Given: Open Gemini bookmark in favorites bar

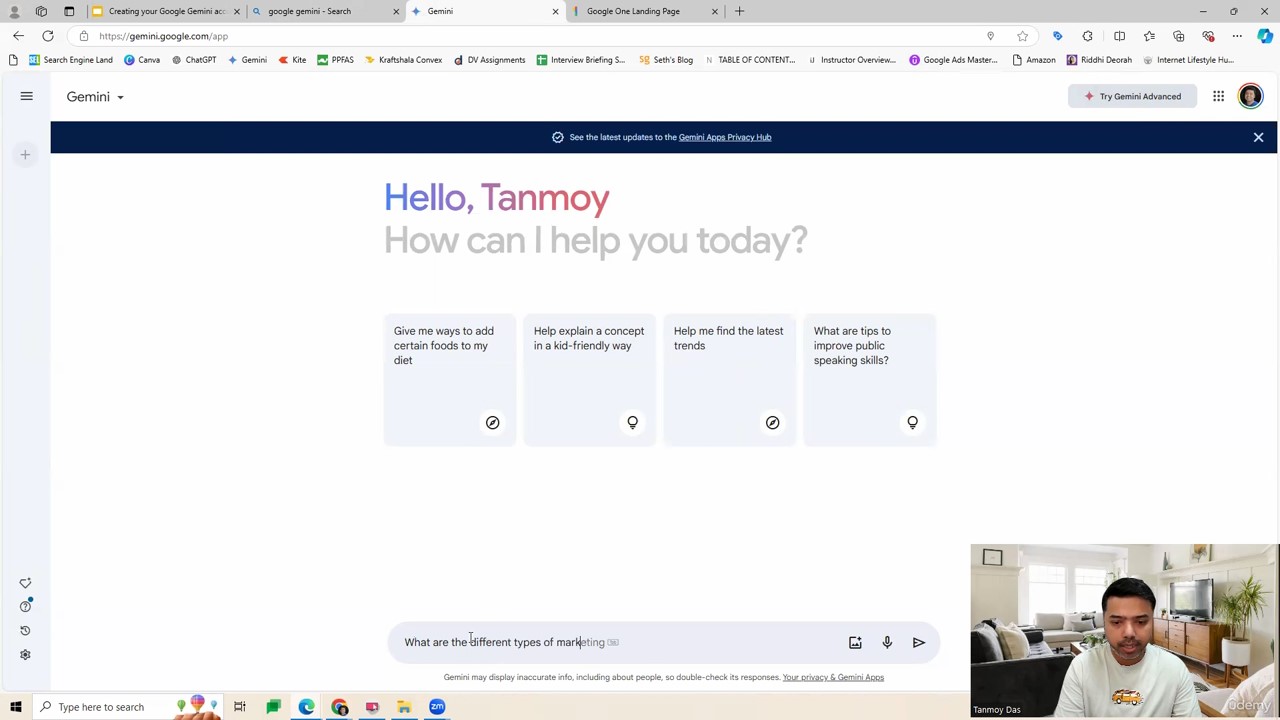Looking at the screenshot, I should 247,60.
